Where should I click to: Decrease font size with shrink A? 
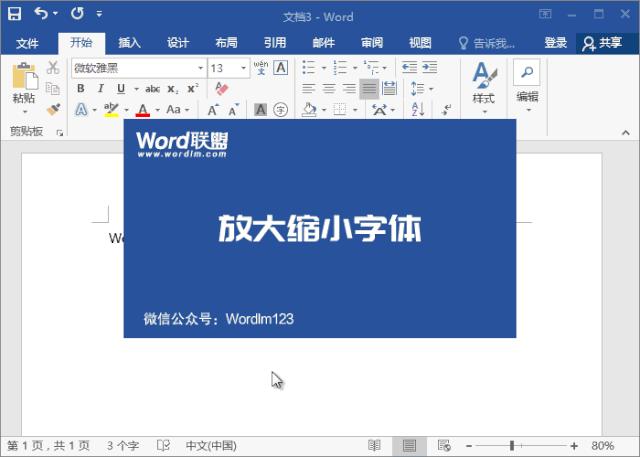233,110
